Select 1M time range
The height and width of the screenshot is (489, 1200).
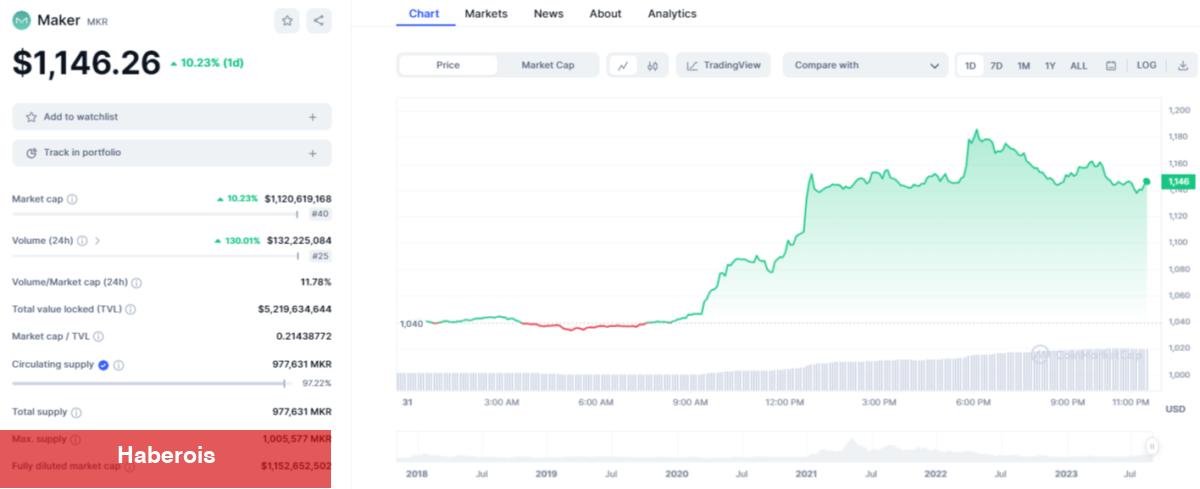(1023, 66)
